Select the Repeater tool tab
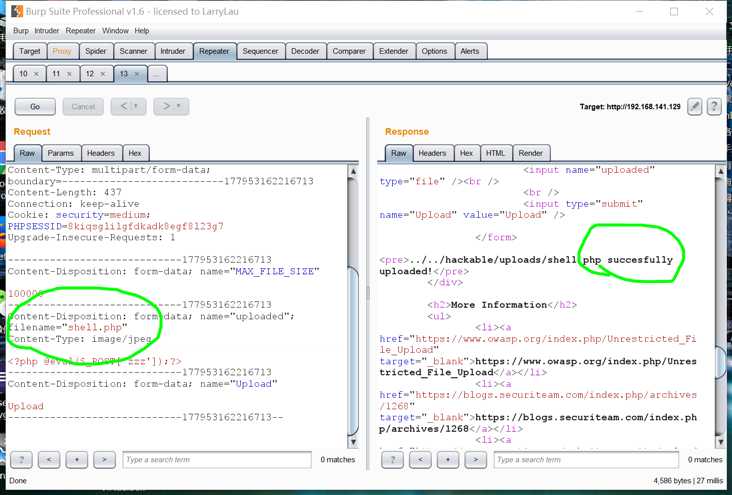The height and width of the screenshot is (495, 732). pos(214,51)
